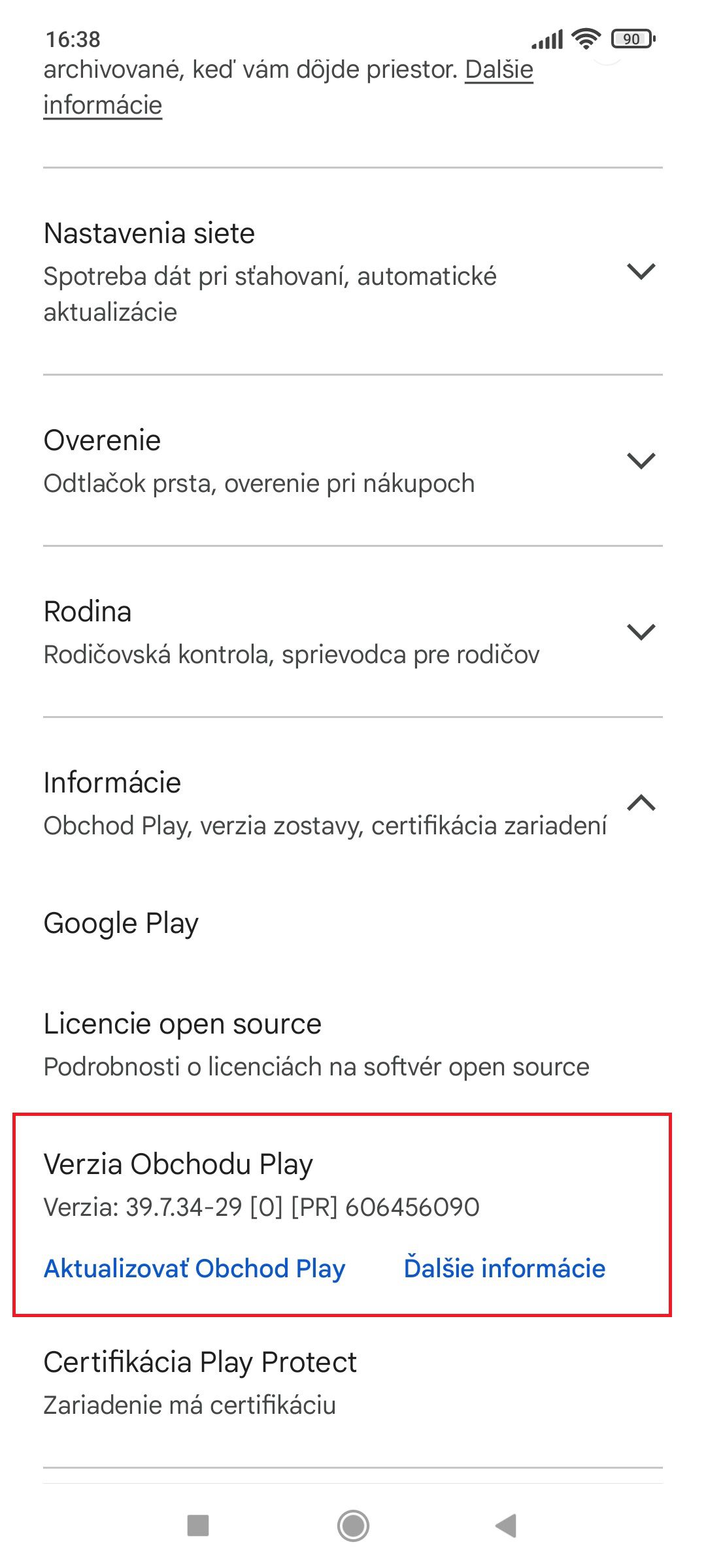This screenshot has width=706, height=1568.
Task: Collapse the Informácie section chevron
Action: pyautogui.click(x=641, y=802)
